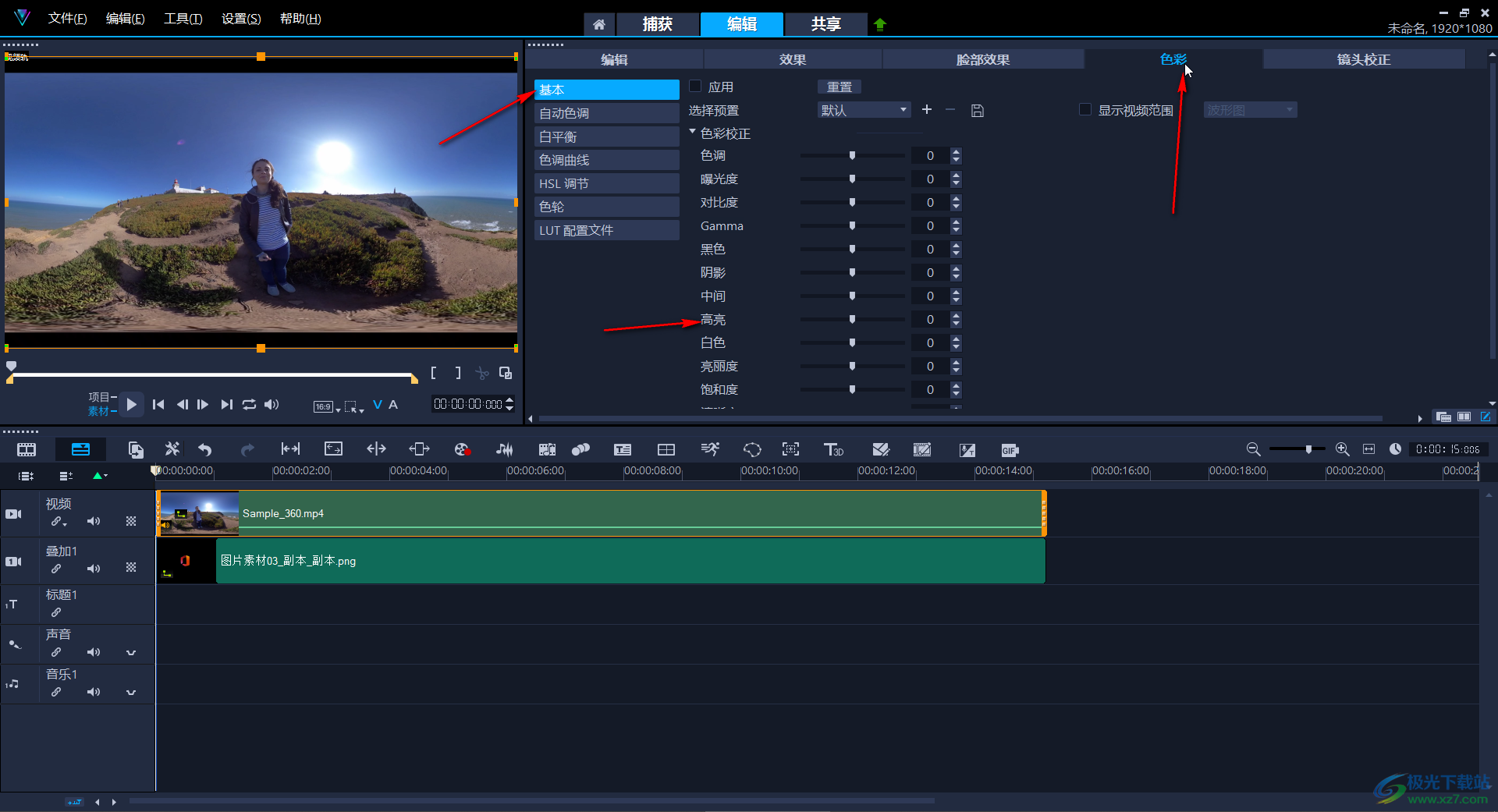1498x812 pixels.
Task: Open the 镜头校正 tab
Action: click(x=1364, y=59)
